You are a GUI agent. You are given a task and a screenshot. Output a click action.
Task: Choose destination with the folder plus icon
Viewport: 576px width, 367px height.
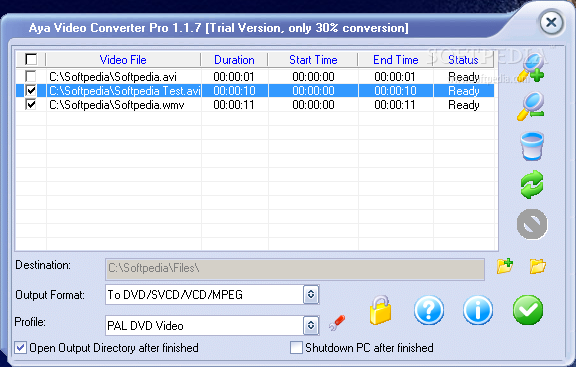click(x=505, y=266)
